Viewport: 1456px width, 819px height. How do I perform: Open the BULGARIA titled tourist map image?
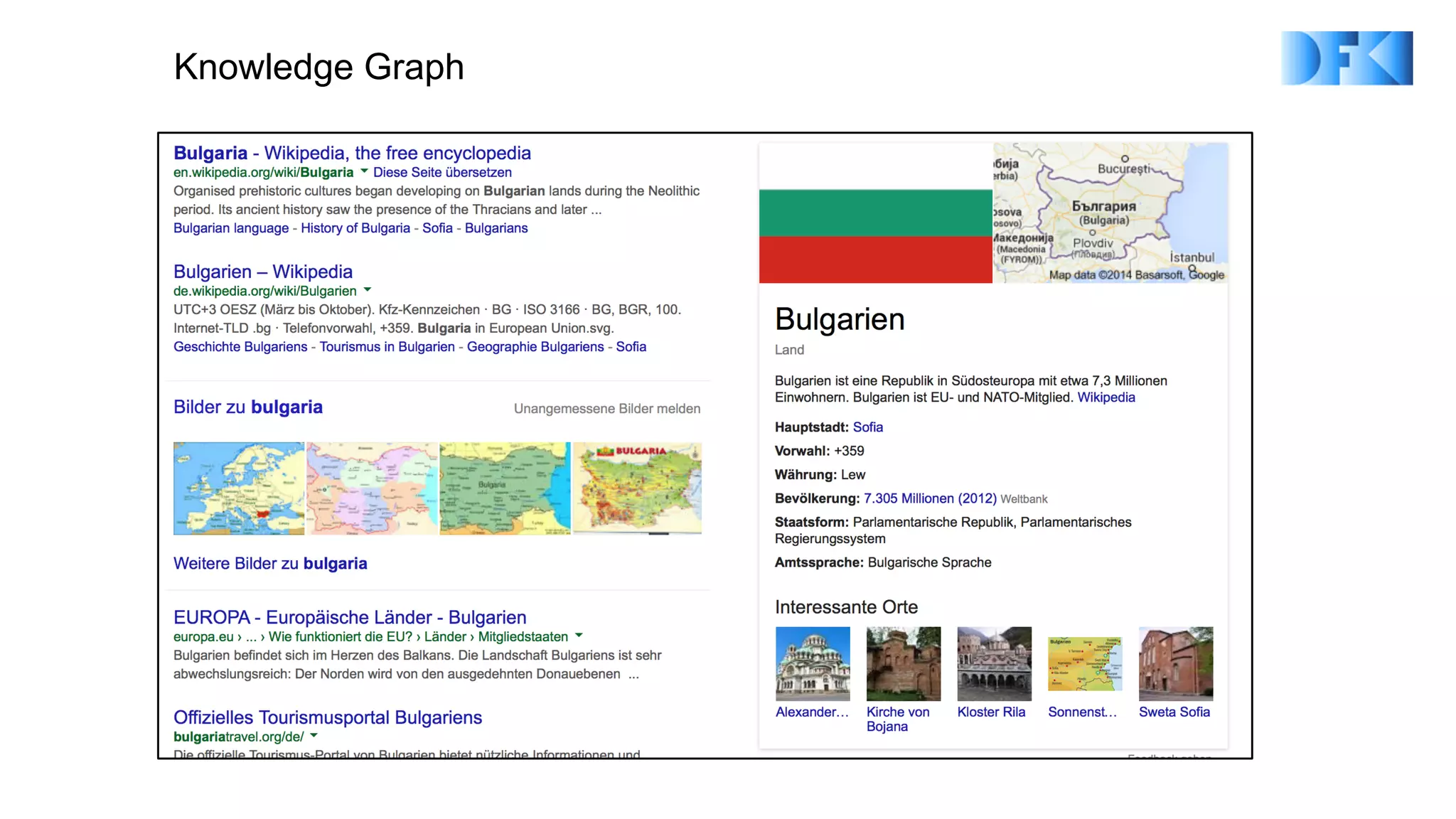tap(637, 488)
